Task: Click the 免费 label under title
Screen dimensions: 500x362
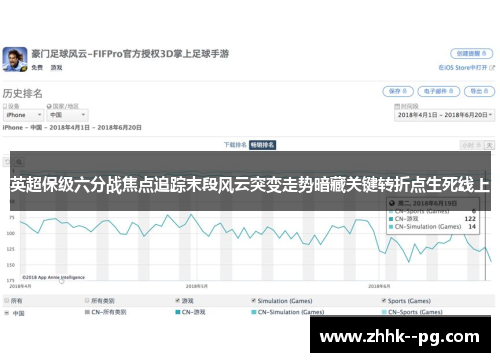Action: (x=37, y=68)
